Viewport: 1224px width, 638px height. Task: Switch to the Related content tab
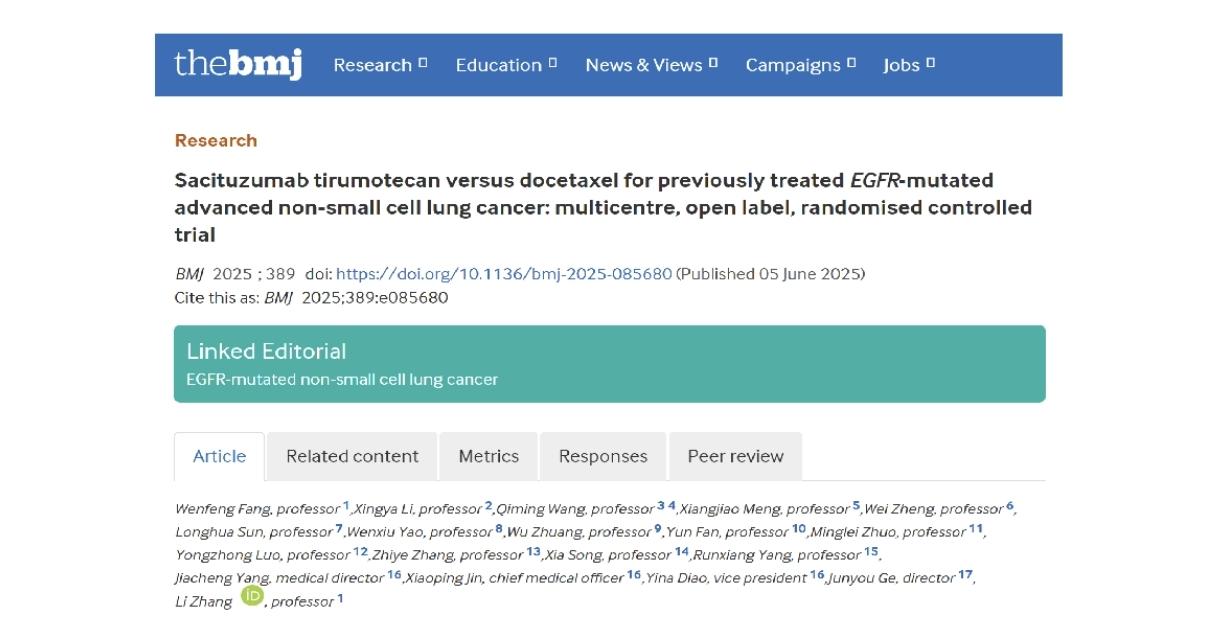[352, 457]
